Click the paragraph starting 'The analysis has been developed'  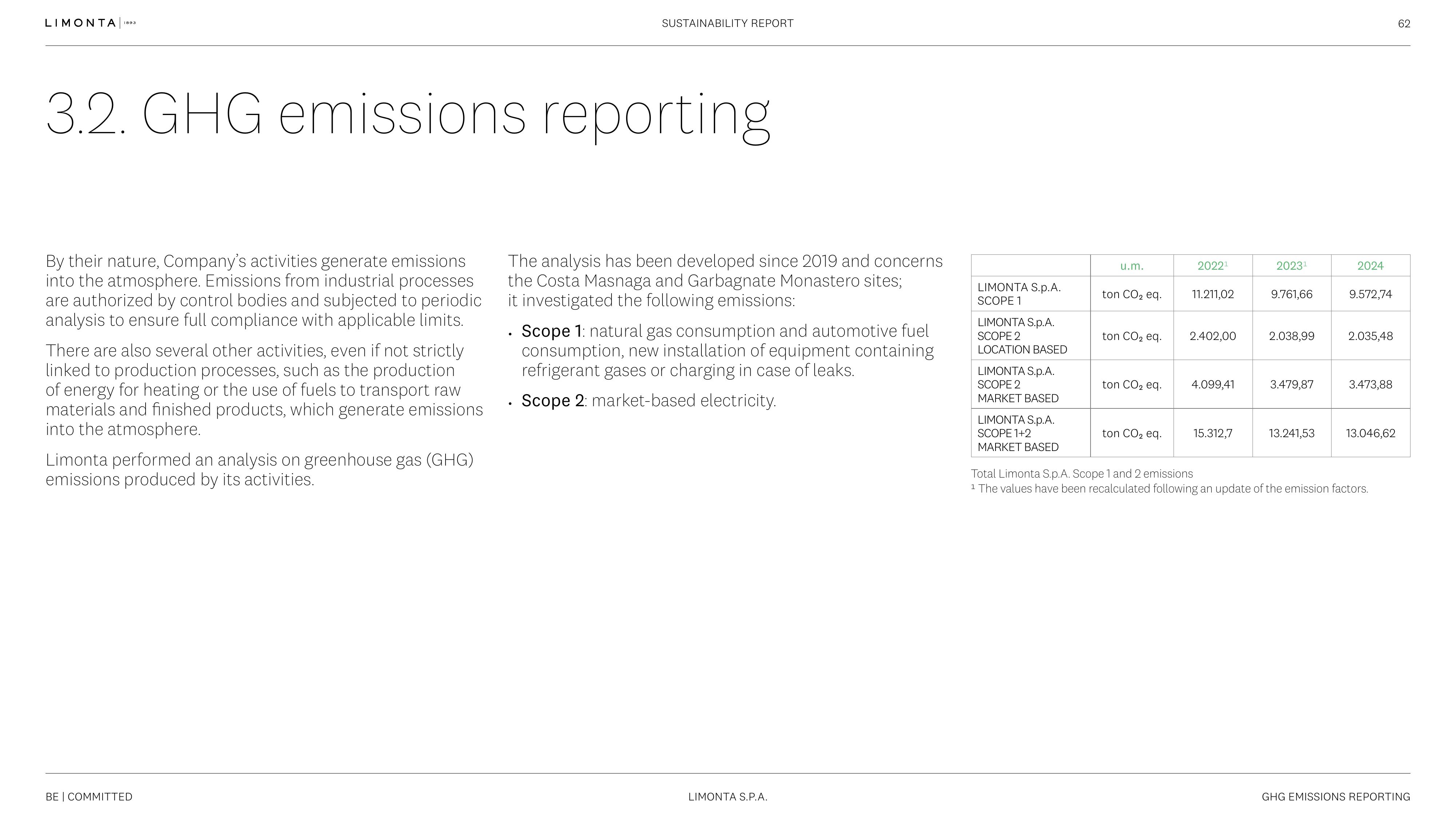tap(725, 281)
